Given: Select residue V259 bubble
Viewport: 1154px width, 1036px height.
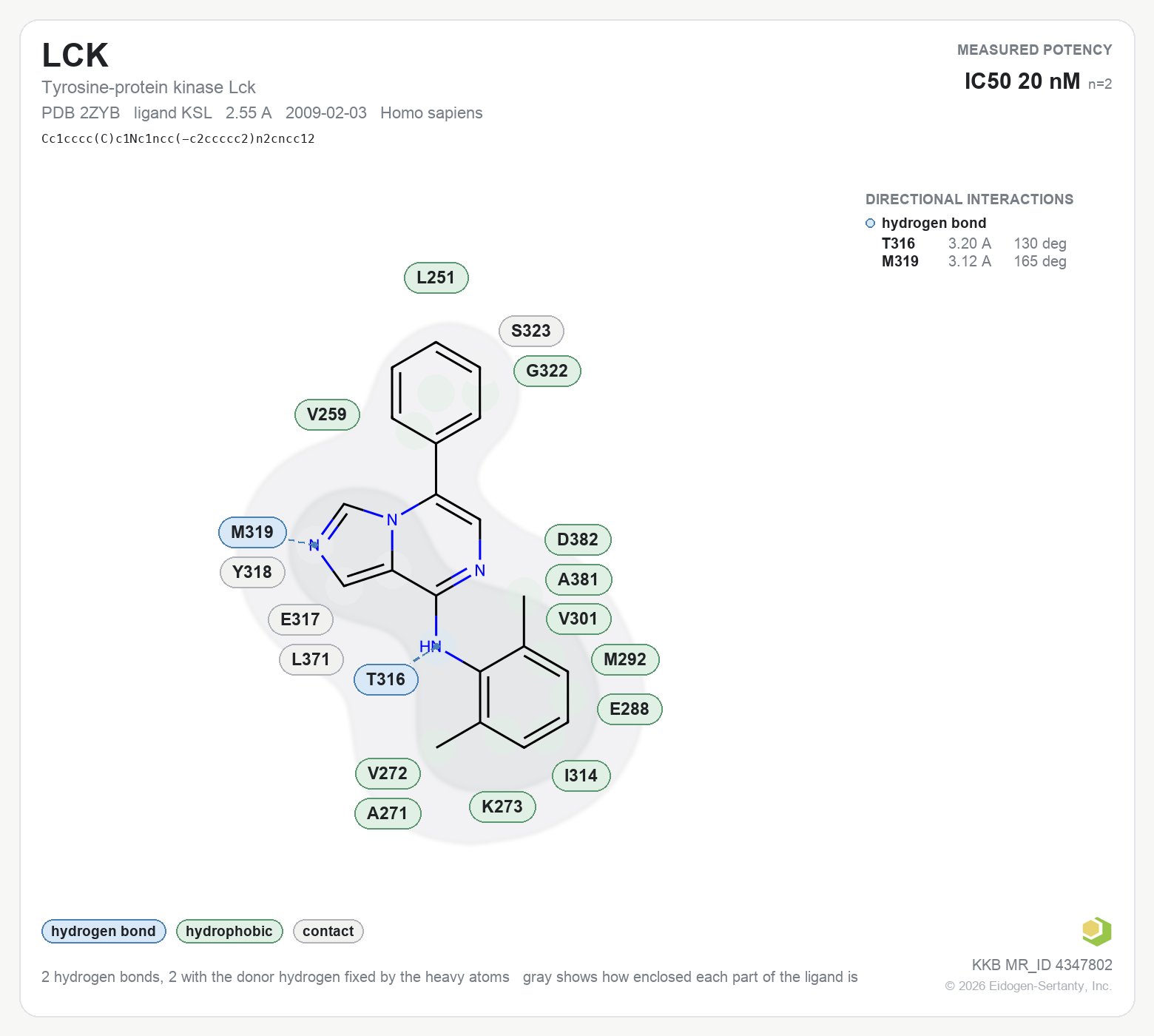Looking at the screenshot, I should click(x=327, y=414).
